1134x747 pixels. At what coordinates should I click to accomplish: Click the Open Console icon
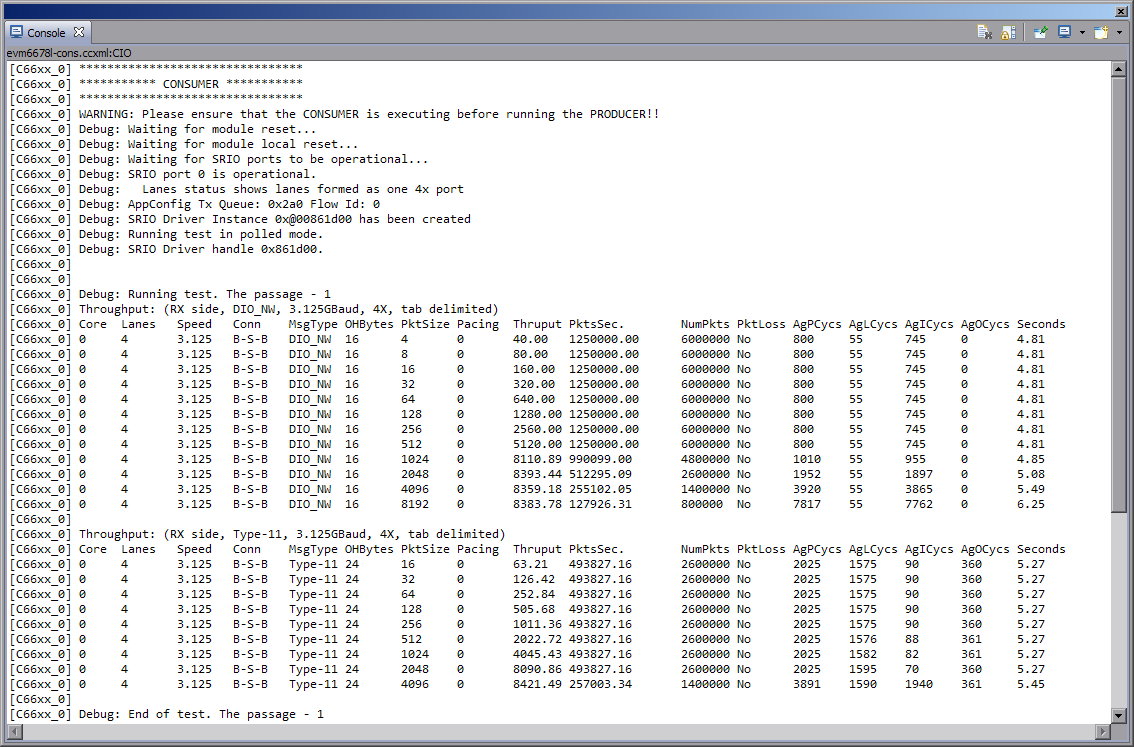pos(1100,33)
